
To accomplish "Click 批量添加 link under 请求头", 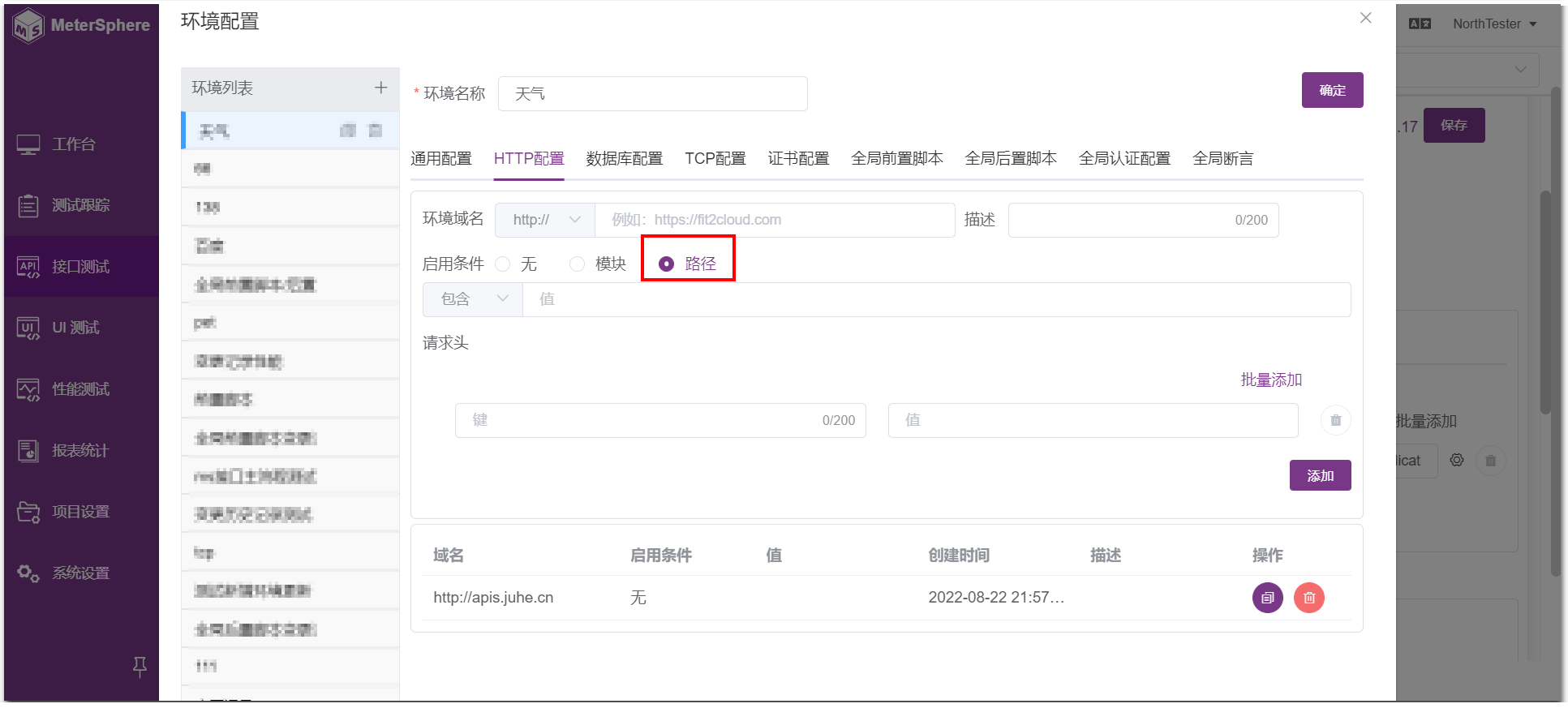I will [x=1271, y=380].
